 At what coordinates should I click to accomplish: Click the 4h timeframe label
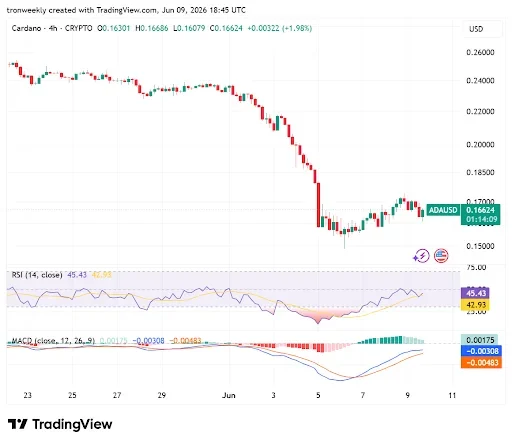point(53,28)
